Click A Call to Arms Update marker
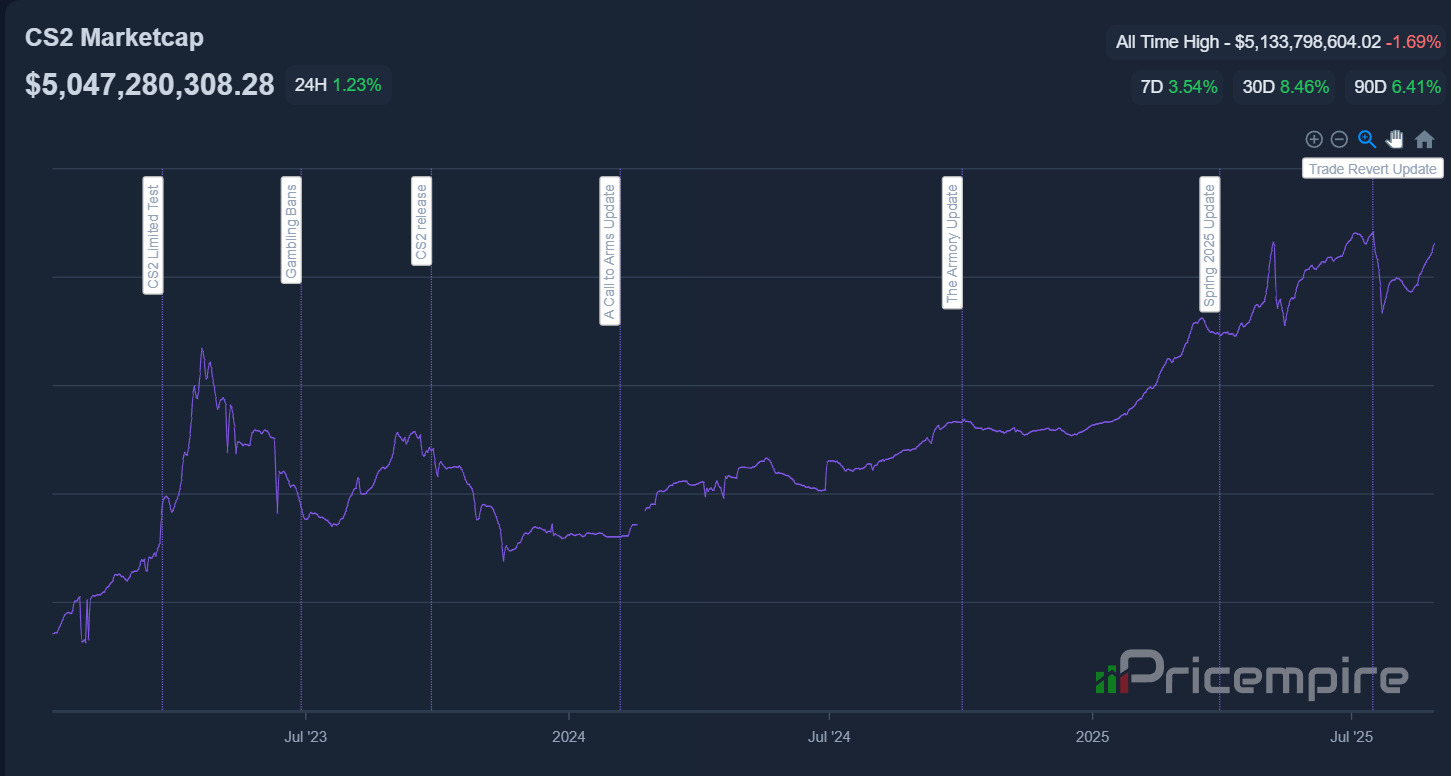Image resolution: width=1451 pixels, height=776 pixels. coord(609,250)
